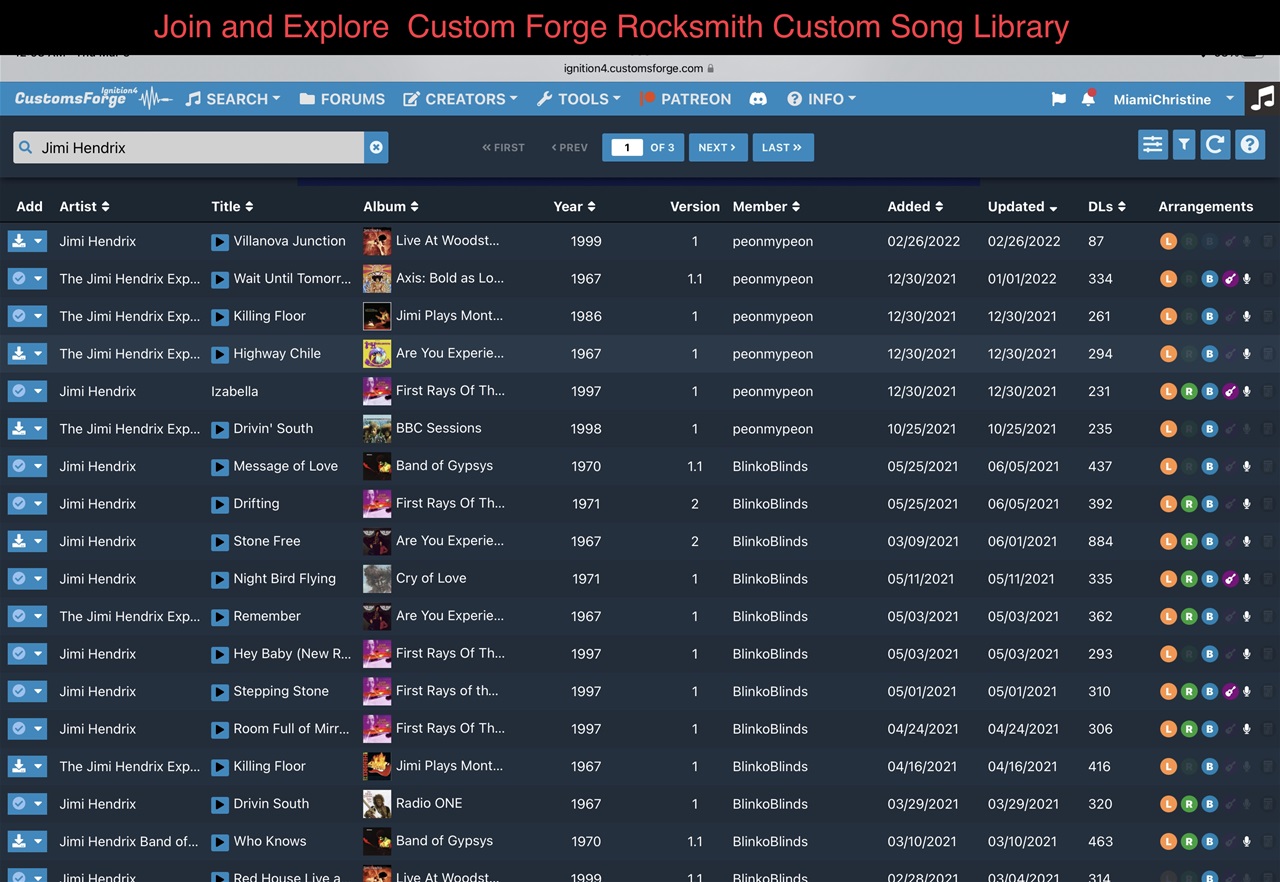Download the Who Knows song
The width and height of the screenshot is (1280, 882).
18,841
